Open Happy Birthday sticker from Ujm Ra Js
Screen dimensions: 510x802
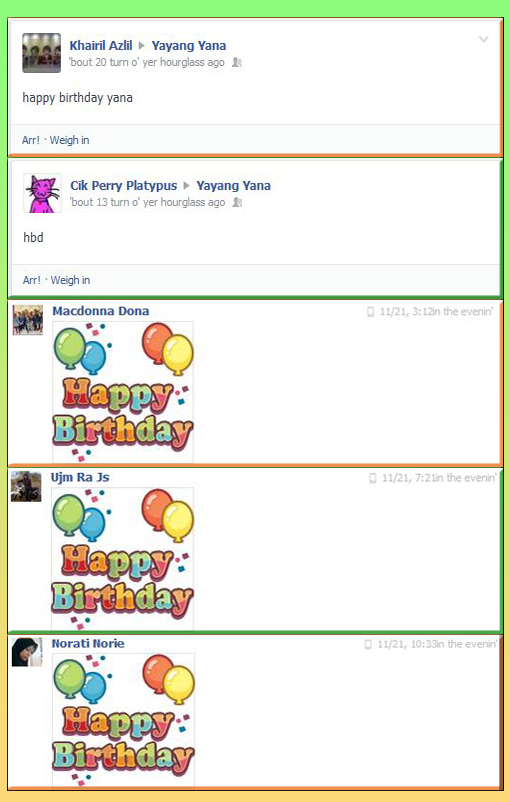pyautogui.click(x=123, y=559)
